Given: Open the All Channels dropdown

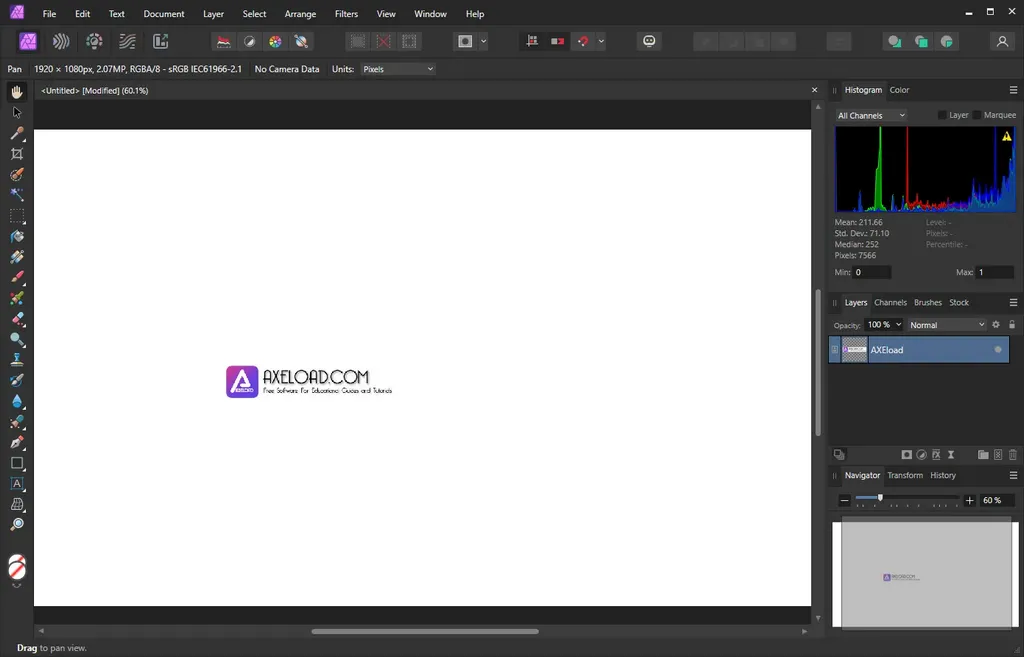Looking at the screenshot, I should (x=871, y=116).
